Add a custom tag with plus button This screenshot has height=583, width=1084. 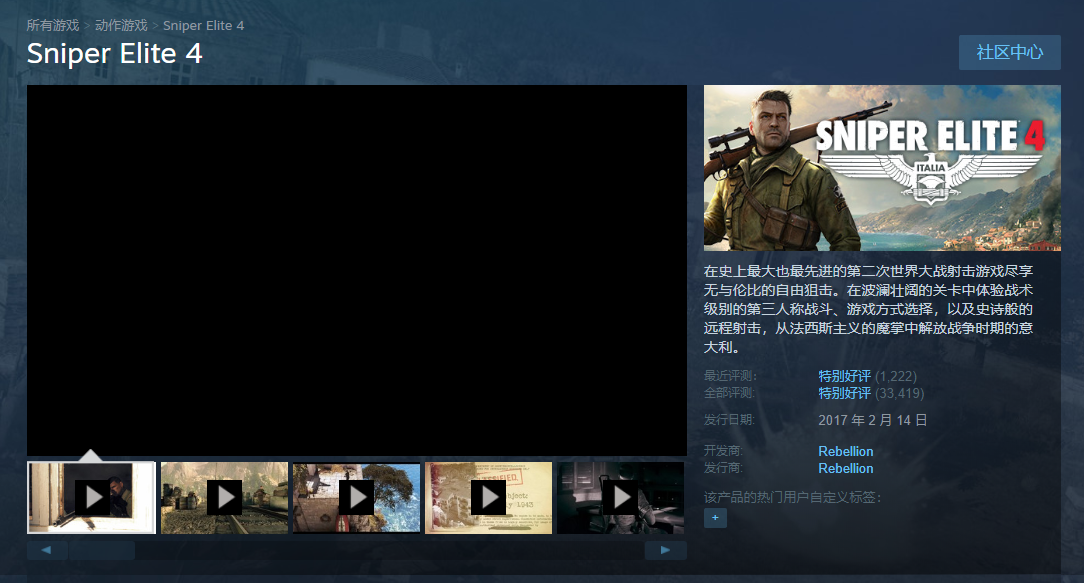pos(716,518)
